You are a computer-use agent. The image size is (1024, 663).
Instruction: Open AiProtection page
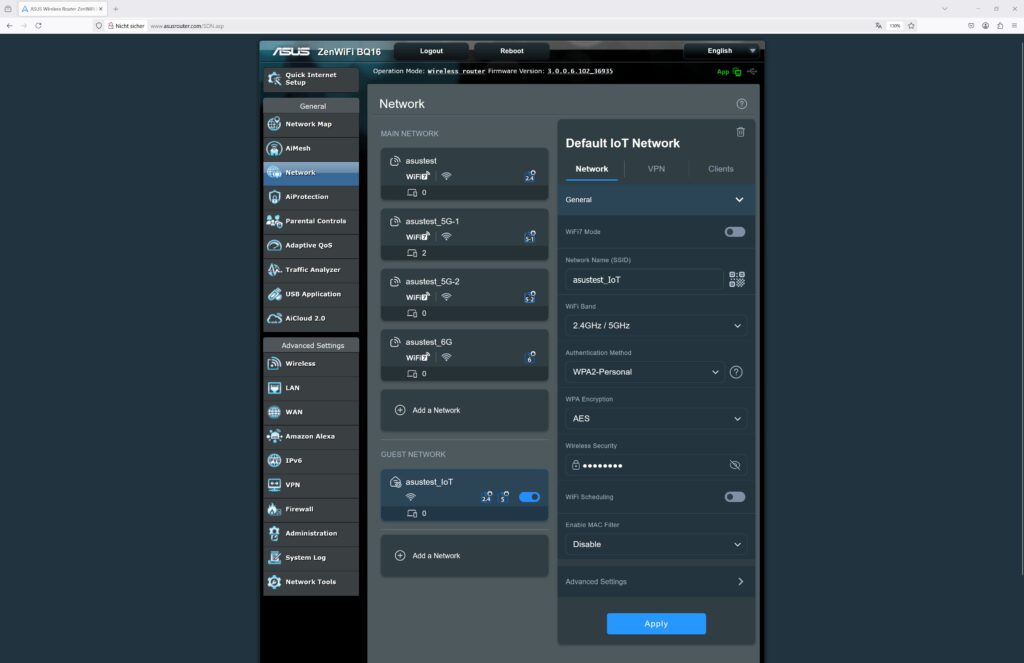[311, 197]
